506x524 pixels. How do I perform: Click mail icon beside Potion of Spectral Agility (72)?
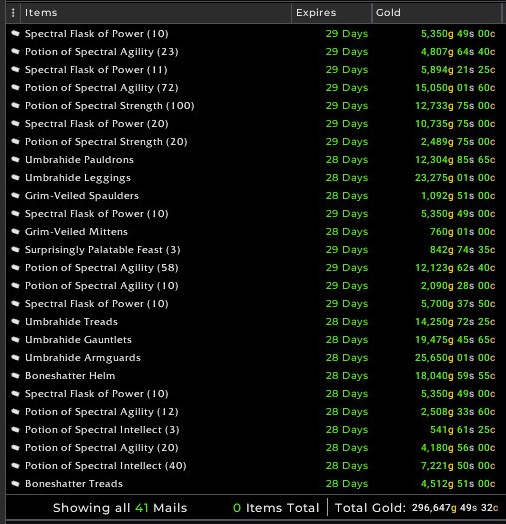(15, 88)
